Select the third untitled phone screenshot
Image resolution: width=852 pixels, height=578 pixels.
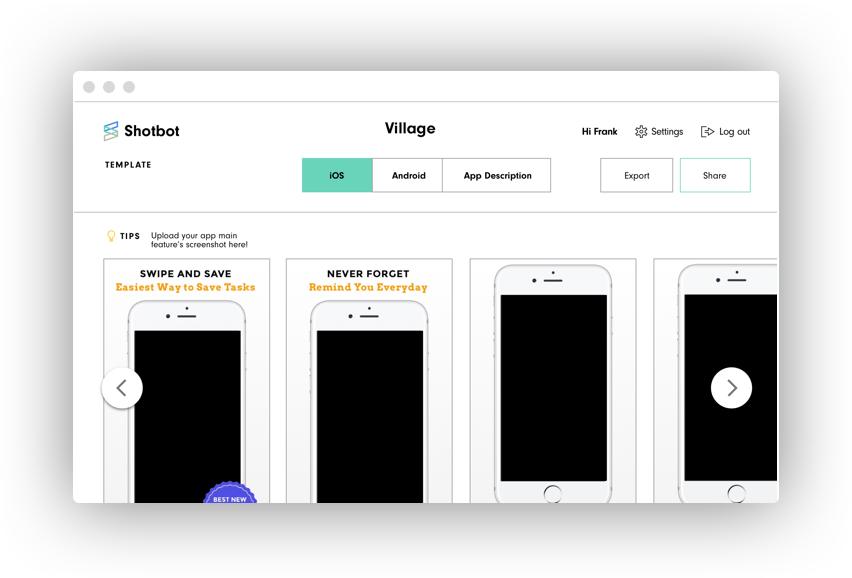(553, 388)
